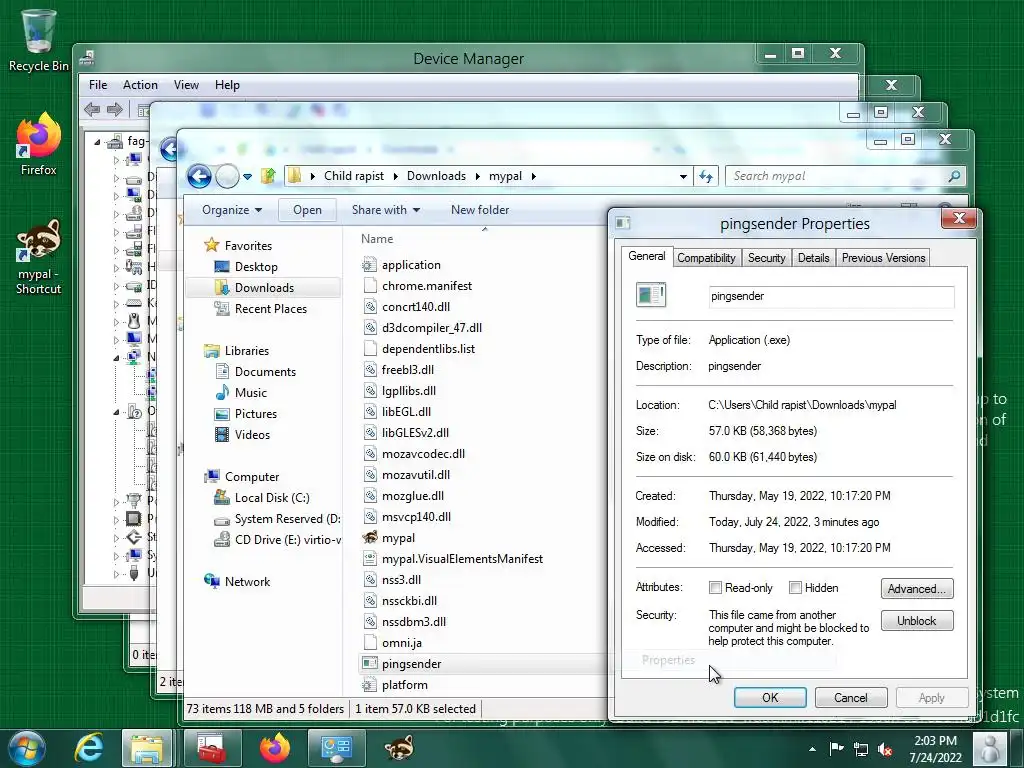Expand the path arrow after Downloads breadcrumb

click(x=477, y=176)
